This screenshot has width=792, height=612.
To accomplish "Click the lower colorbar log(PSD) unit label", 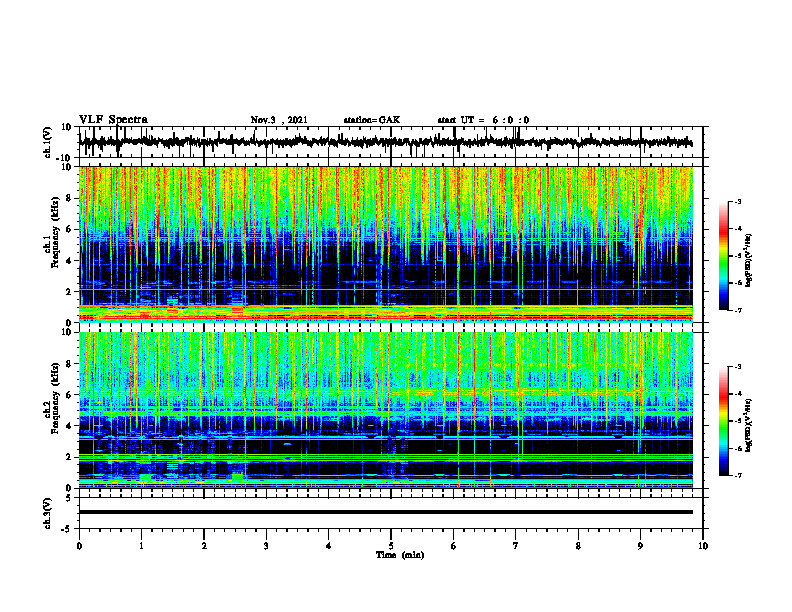I will (x=749, y=425).
